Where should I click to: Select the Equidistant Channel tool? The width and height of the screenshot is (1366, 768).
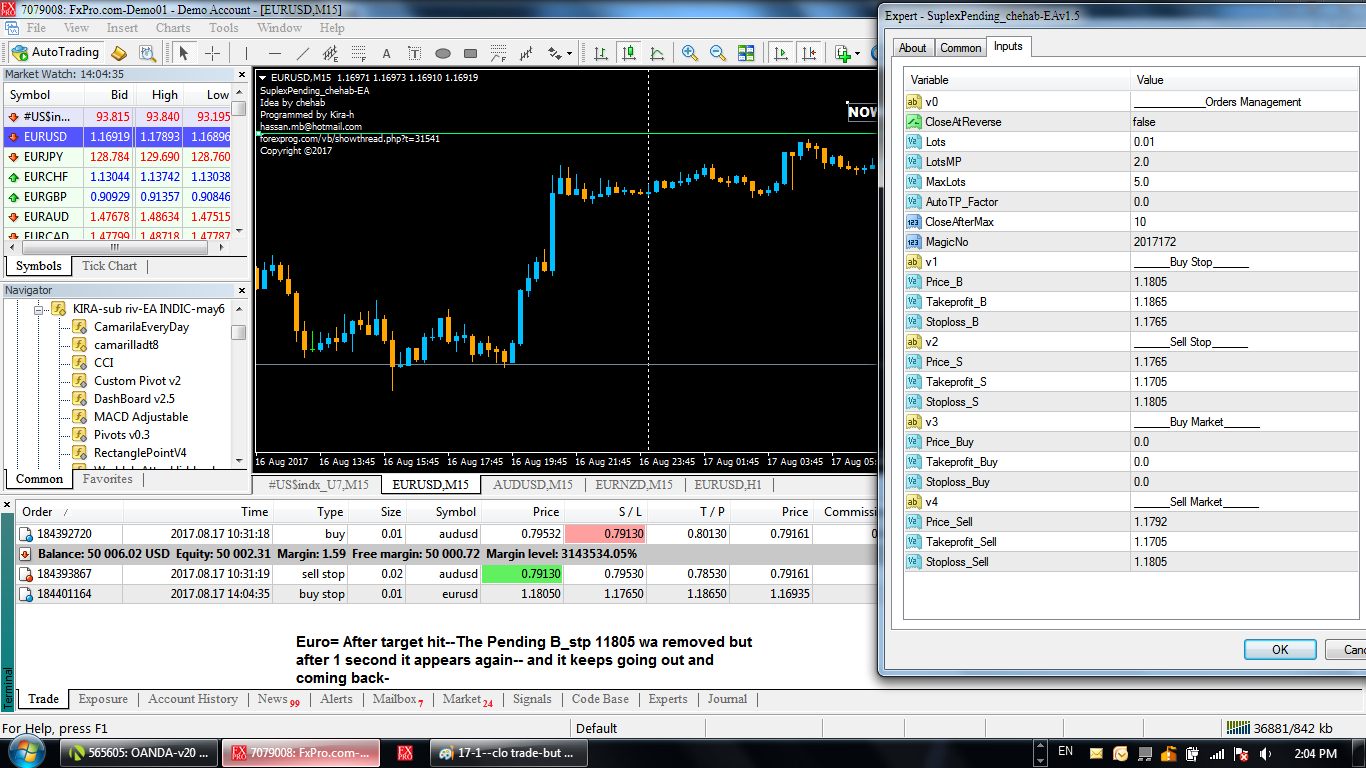[x=331, y=53]
